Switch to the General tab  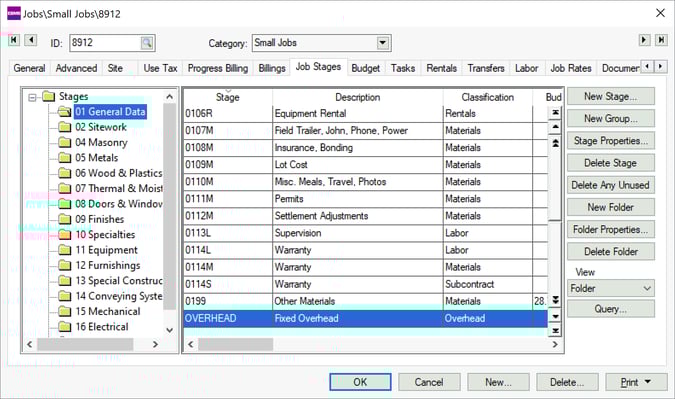click(x=29, y=68)
